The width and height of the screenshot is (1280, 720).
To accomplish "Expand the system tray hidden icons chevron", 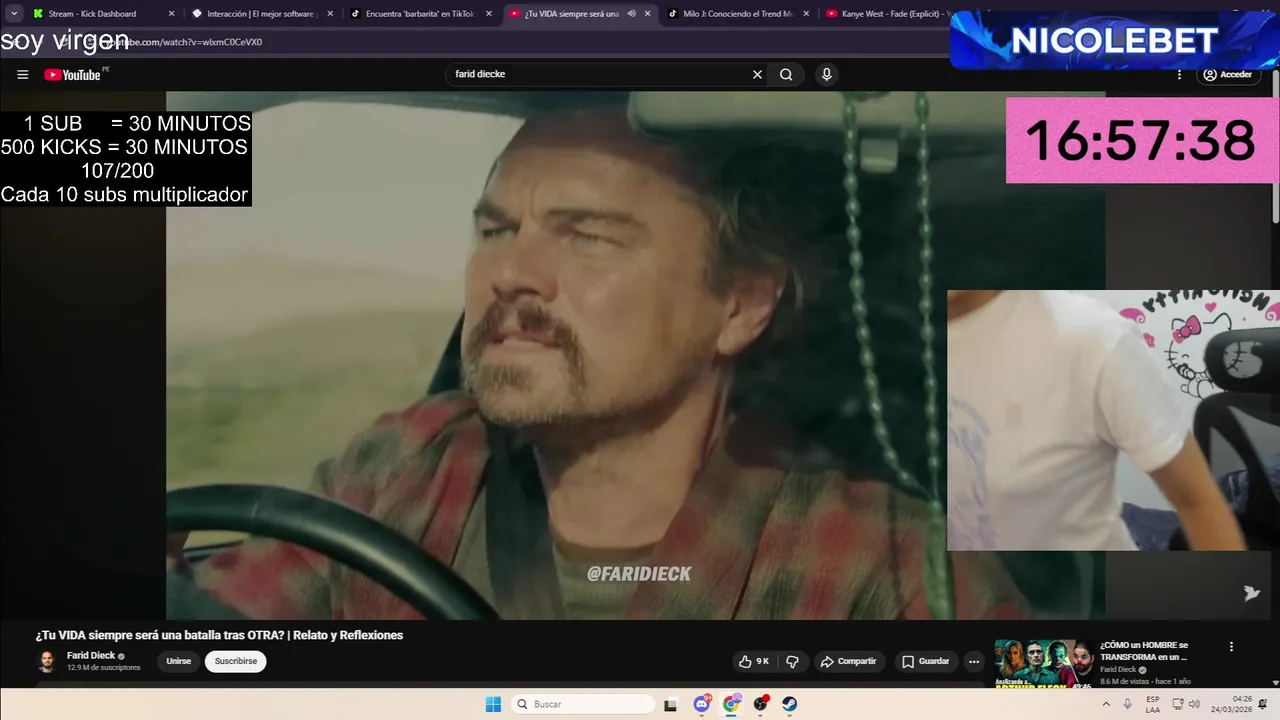I will click(1106, 704).
